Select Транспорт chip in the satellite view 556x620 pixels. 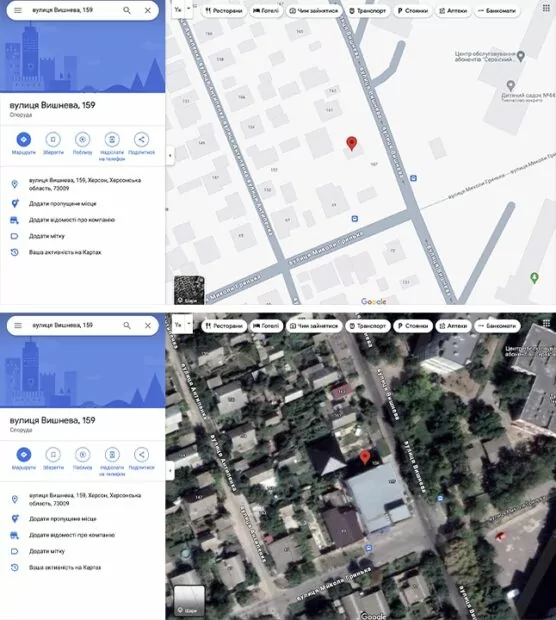pos(368,326)
